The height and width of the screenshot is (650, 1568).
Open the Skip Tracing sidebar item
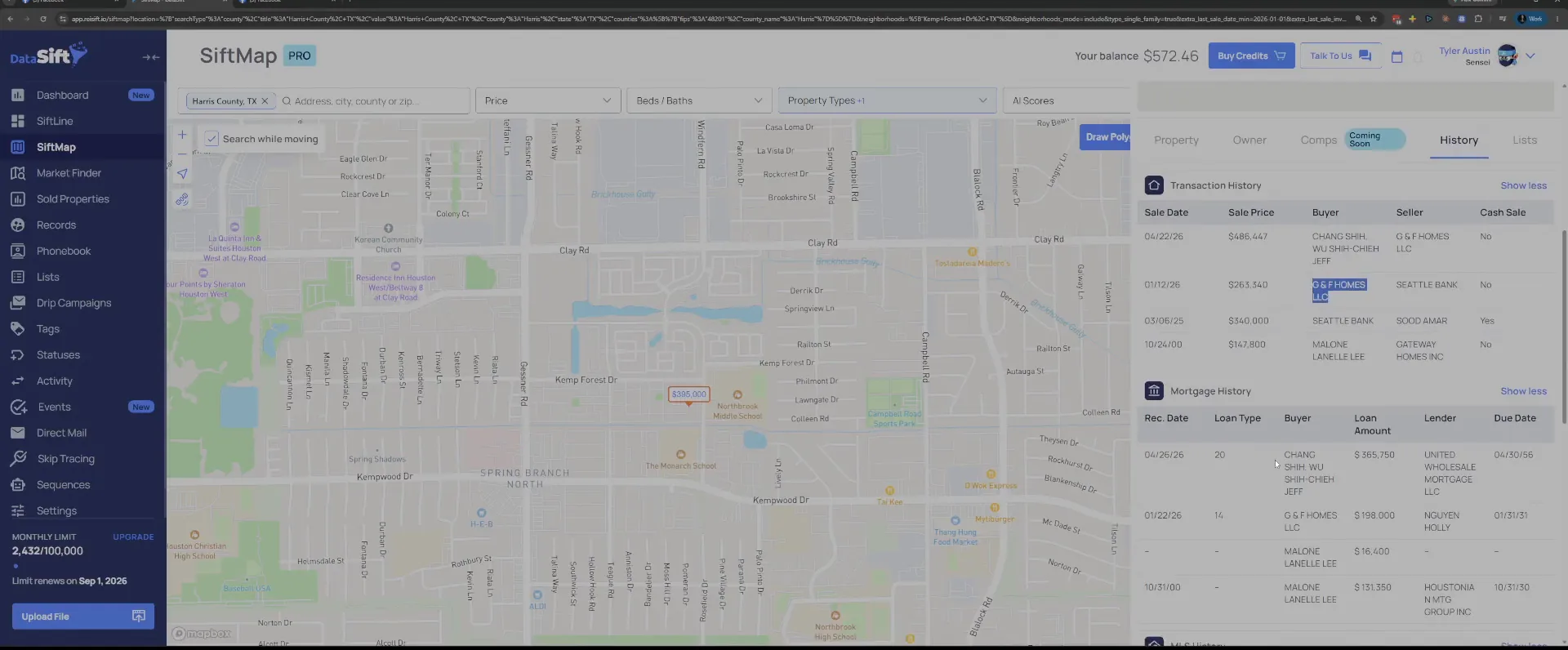click(x=65, y=459)
